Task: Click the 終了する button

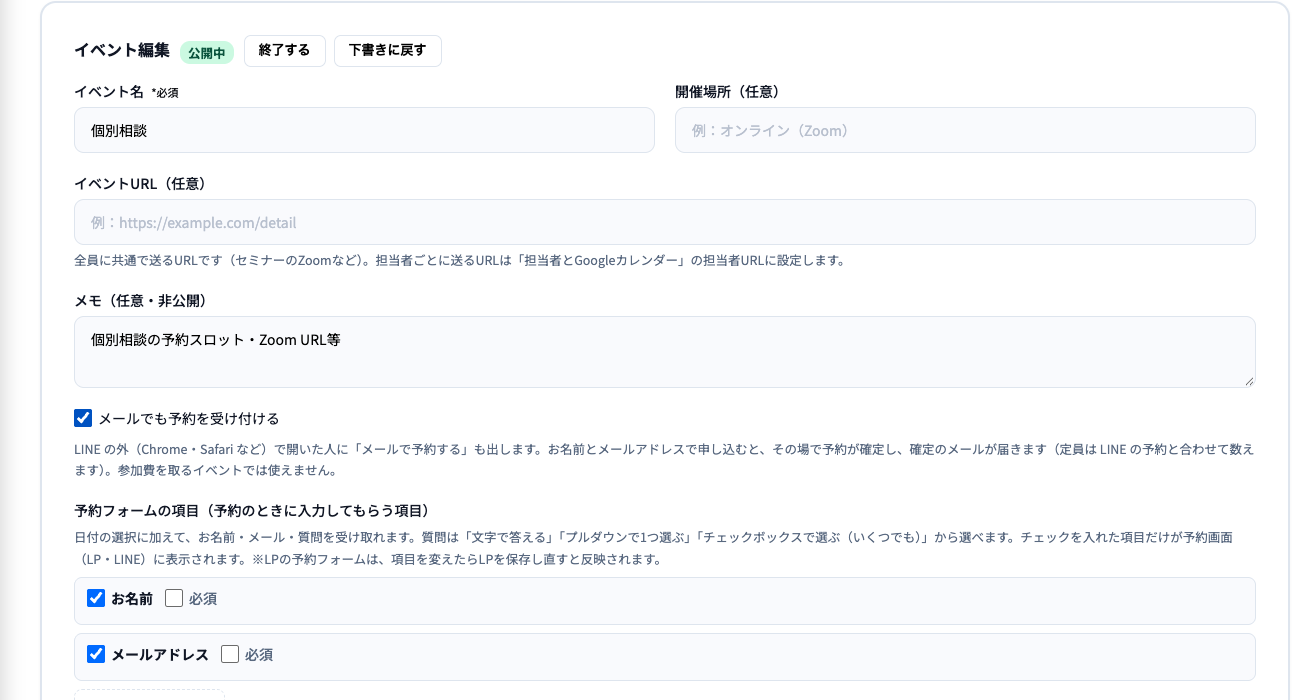Action: tap(285, 51)
